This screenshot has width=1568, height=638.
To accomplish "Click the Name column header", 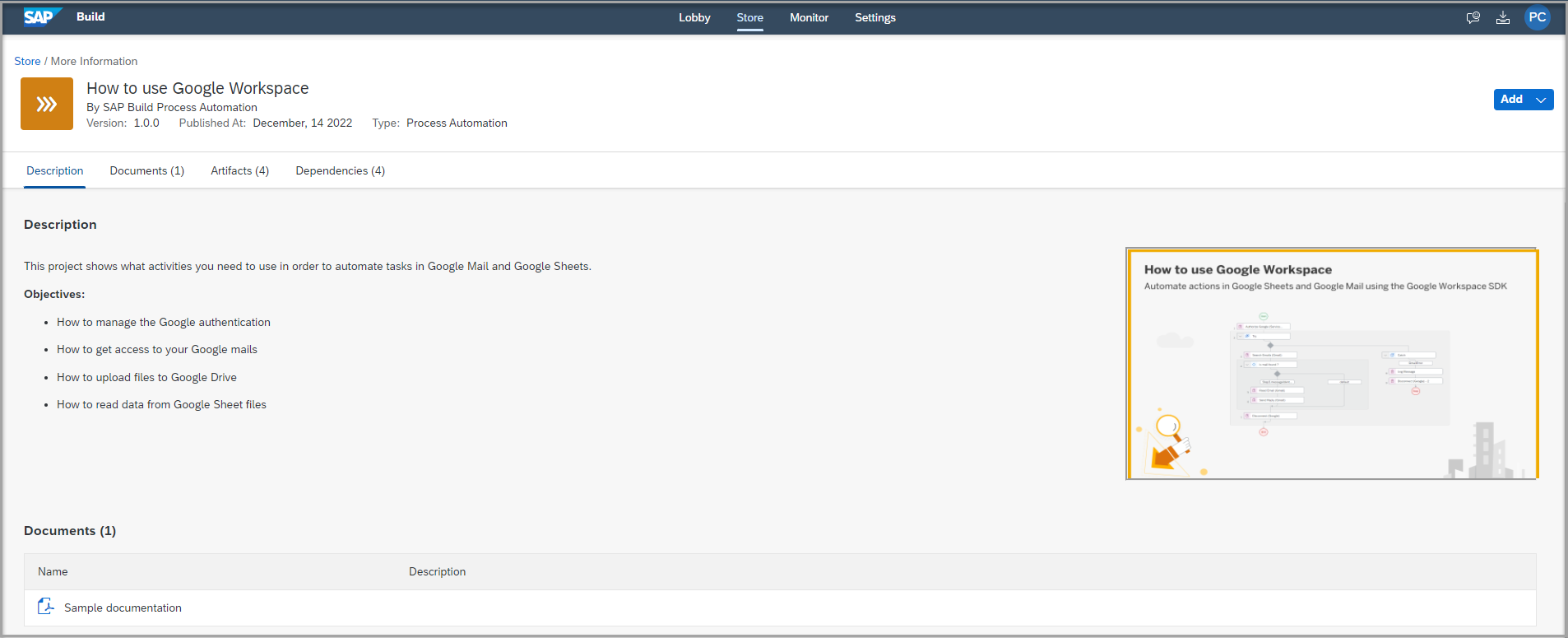I will point(53,571).
